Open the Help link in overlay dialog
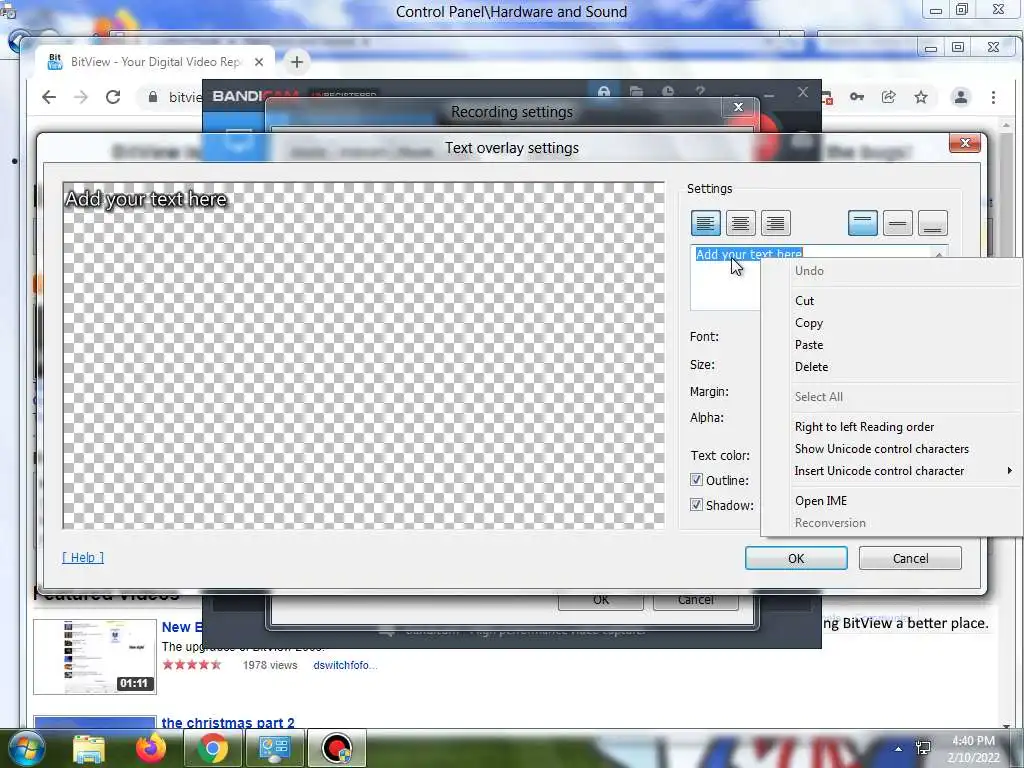 click(83, 557)
